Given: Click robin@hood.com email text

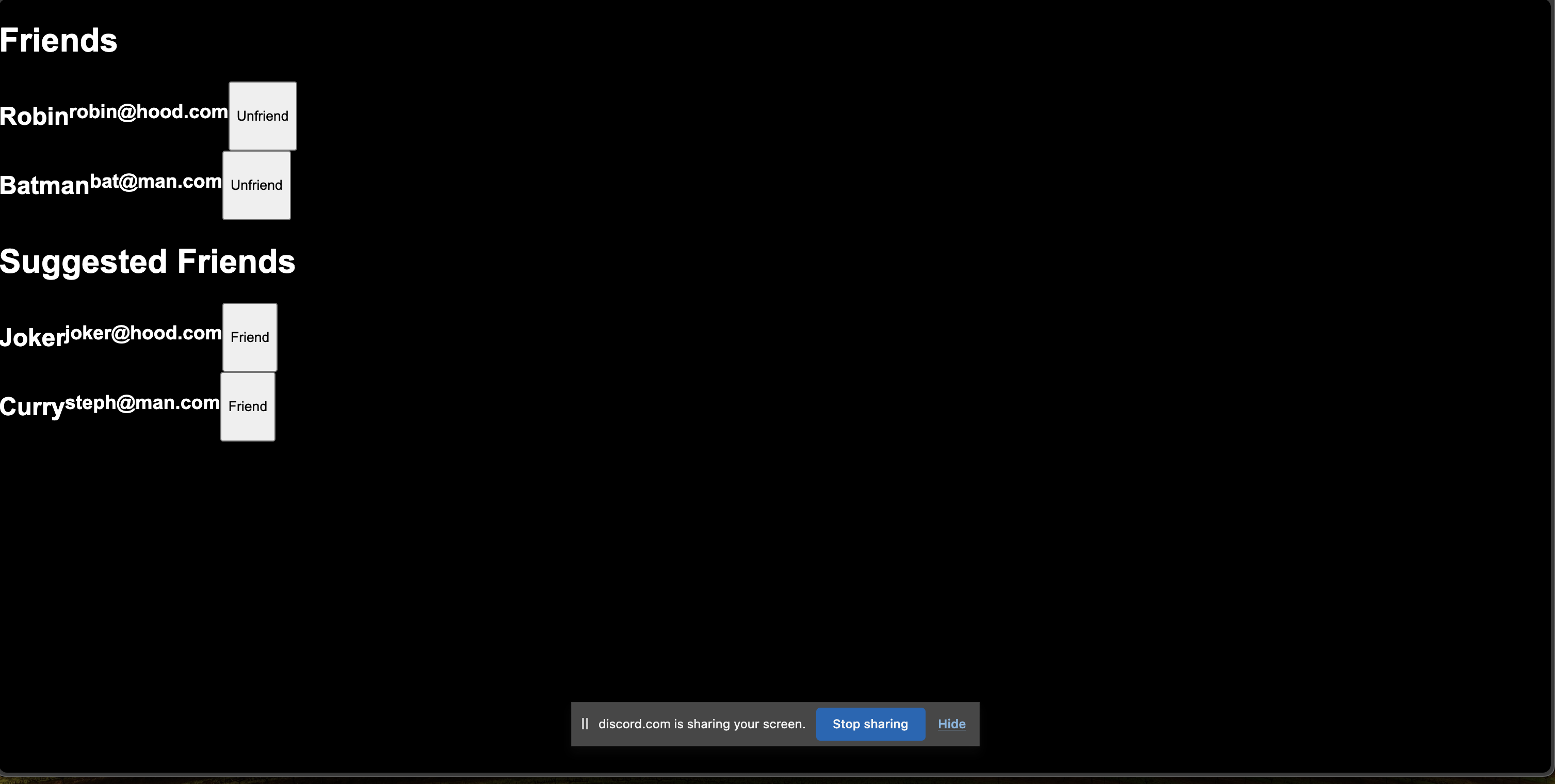Looking at the screenshot, I should pyautogui.click(x=149, y=111).
